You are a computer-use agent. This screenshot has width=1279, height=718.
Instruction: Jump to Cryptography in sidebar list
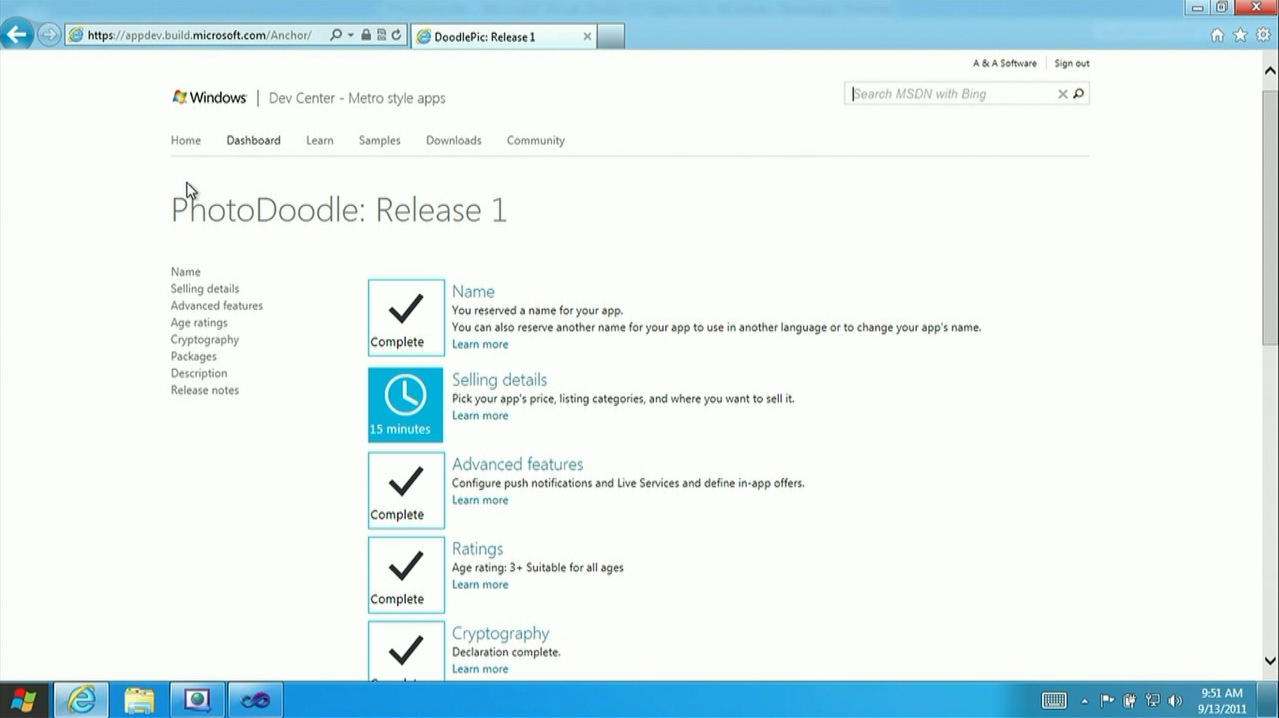pos(205,340)
